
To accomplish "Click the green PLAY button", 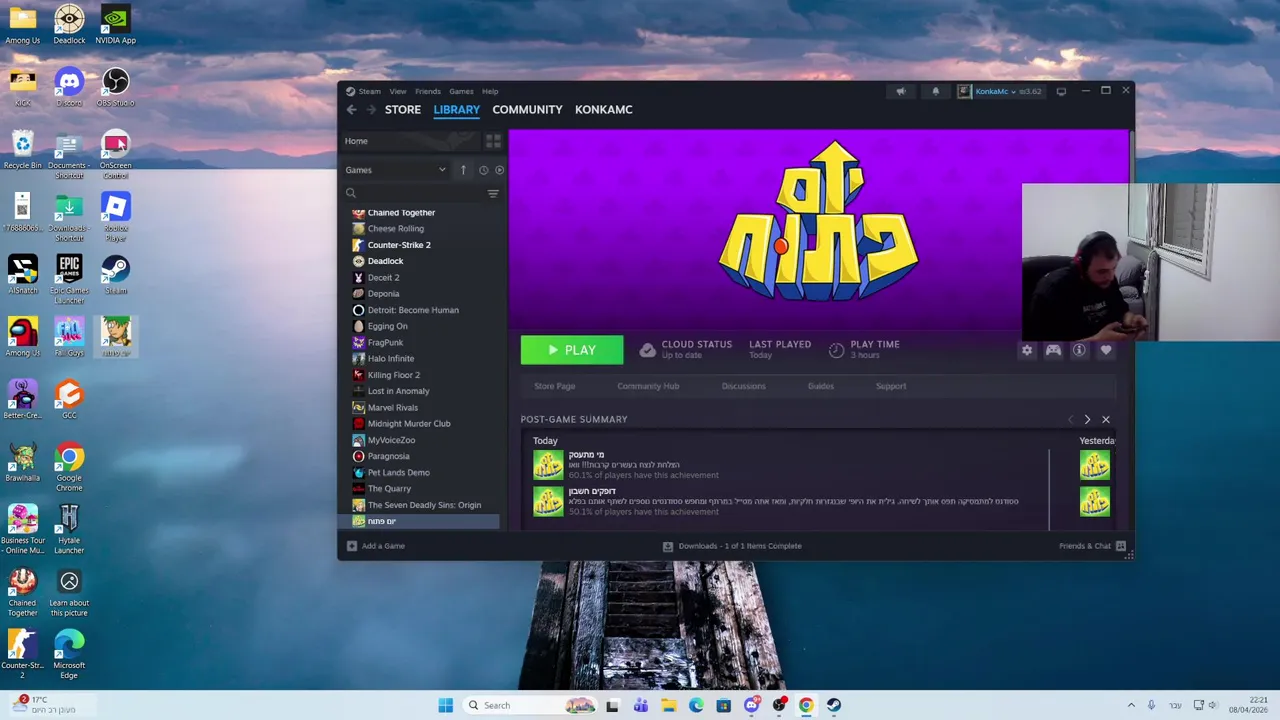I will click(571, 350).
